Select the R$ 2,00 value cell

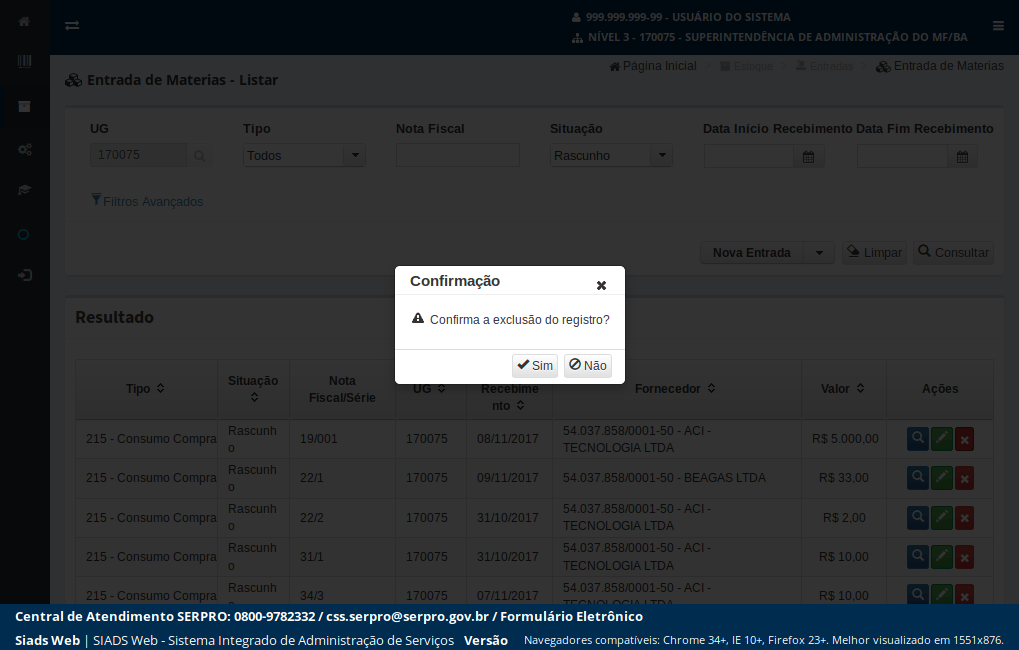[x=844, y=518]
